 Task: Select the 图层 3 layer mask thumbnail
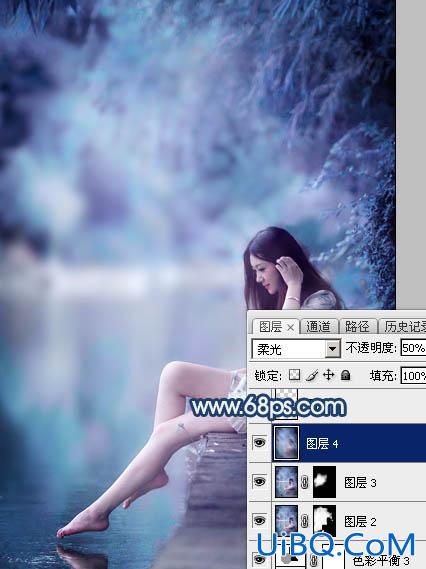point(324,482)
